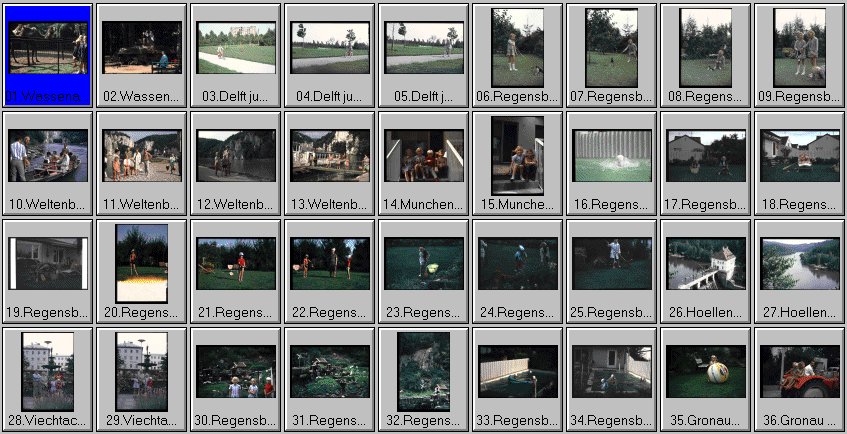The width and height of the screenshot is (847, 434).
Task: Click the 10.Weltenb boat thumbnail
Action: pyautogui.click(x=48, y=156)
